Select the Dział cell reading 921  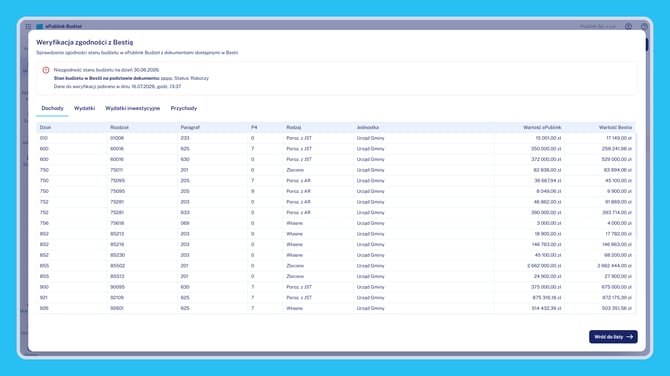[x=44, y=297]
